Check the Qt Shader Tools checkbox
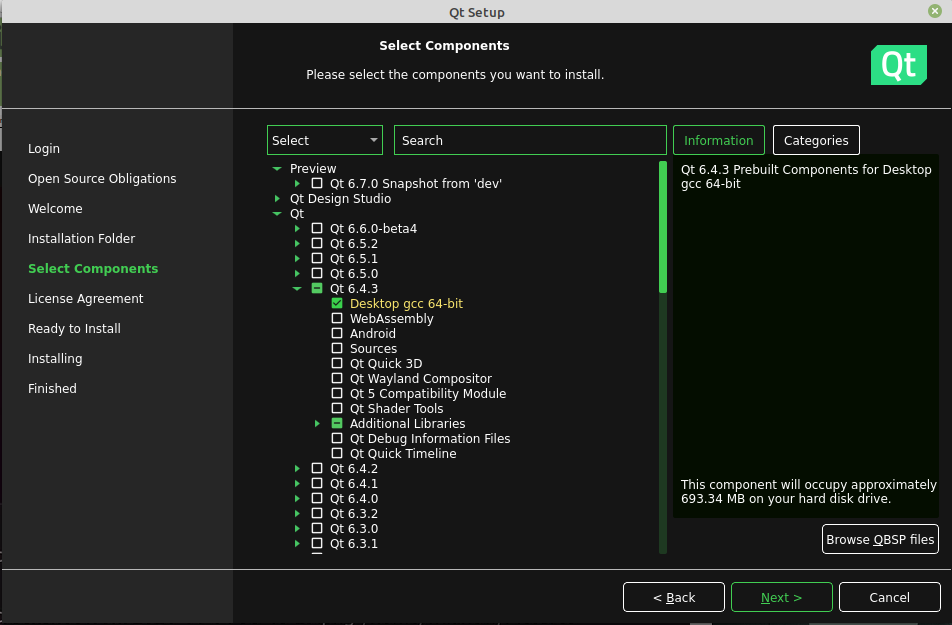 pyautogui.click(x=337, y=409)
